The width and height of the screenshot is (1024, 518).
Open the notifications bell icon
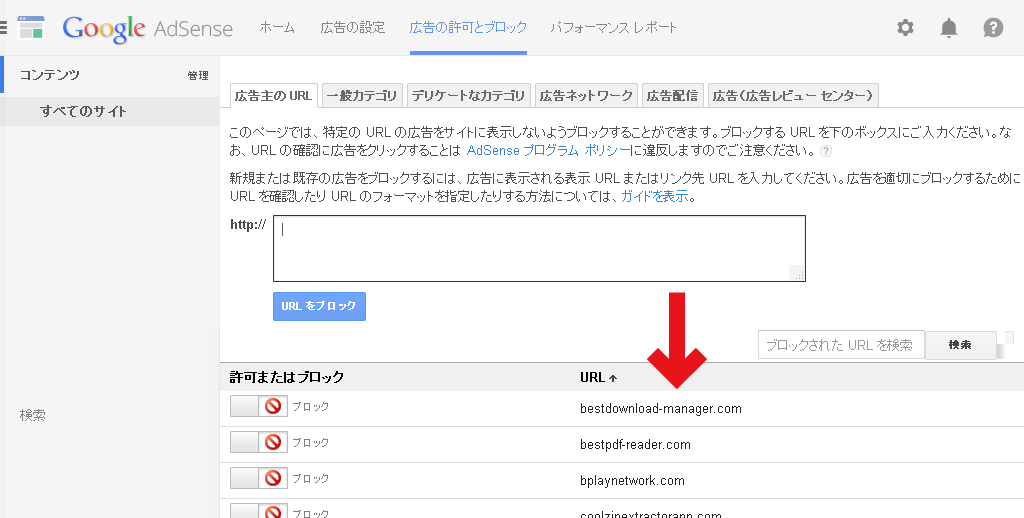[x=949, y=27]
